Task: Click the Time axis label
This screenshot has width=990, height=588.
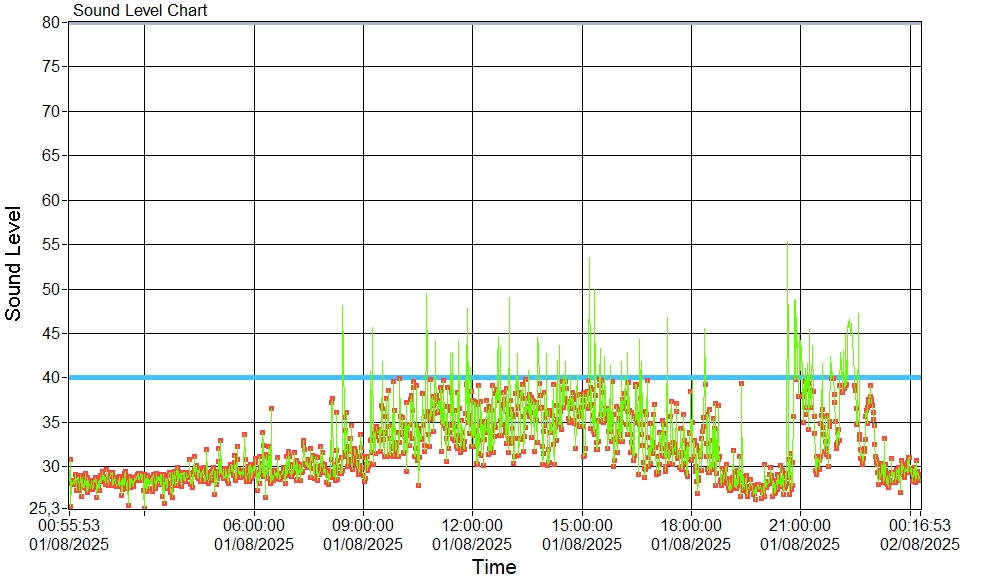Action: point(494,568)
